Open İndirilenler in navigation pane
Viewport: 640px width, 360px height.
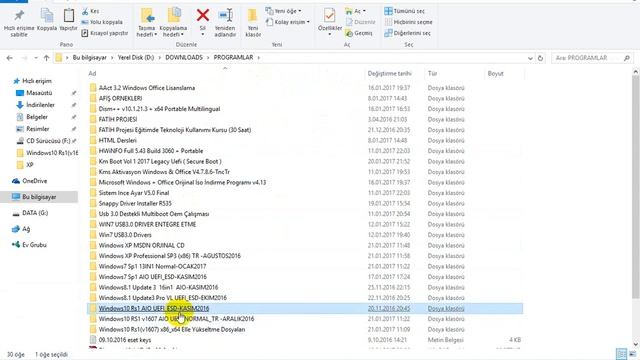coord(40,105)
